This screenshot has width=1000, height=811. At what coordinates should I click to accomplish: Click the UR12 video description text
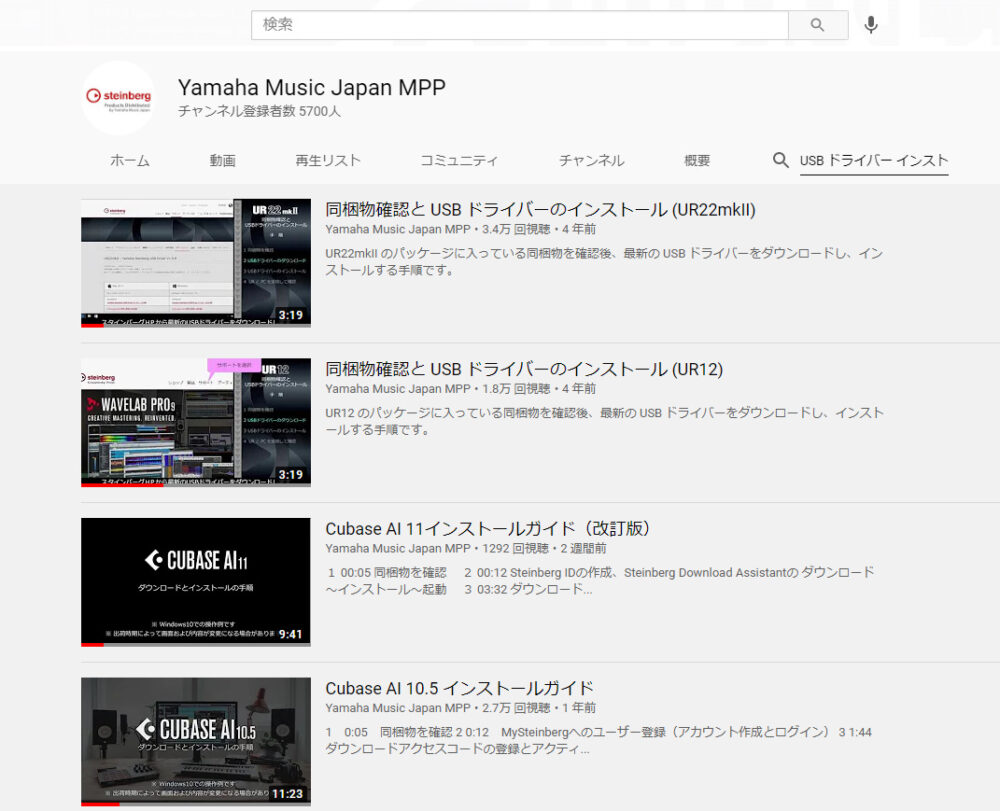click(604, 421)
